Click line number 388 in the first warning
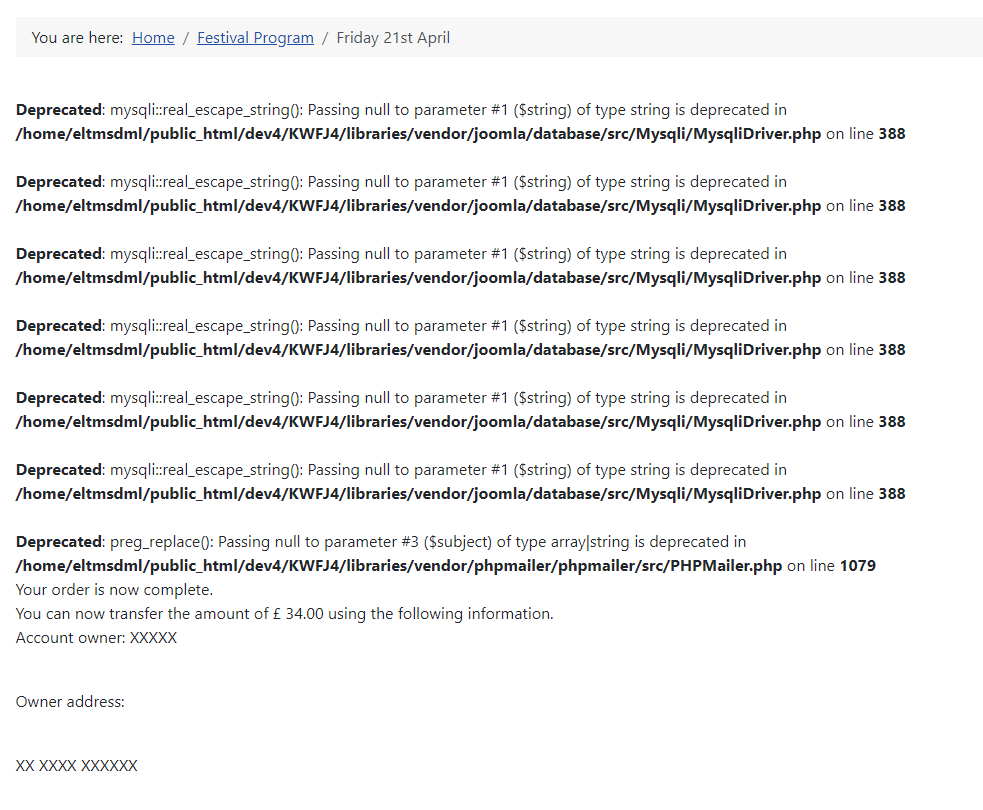The image size is (983, 810). click(x=891, y=134)
